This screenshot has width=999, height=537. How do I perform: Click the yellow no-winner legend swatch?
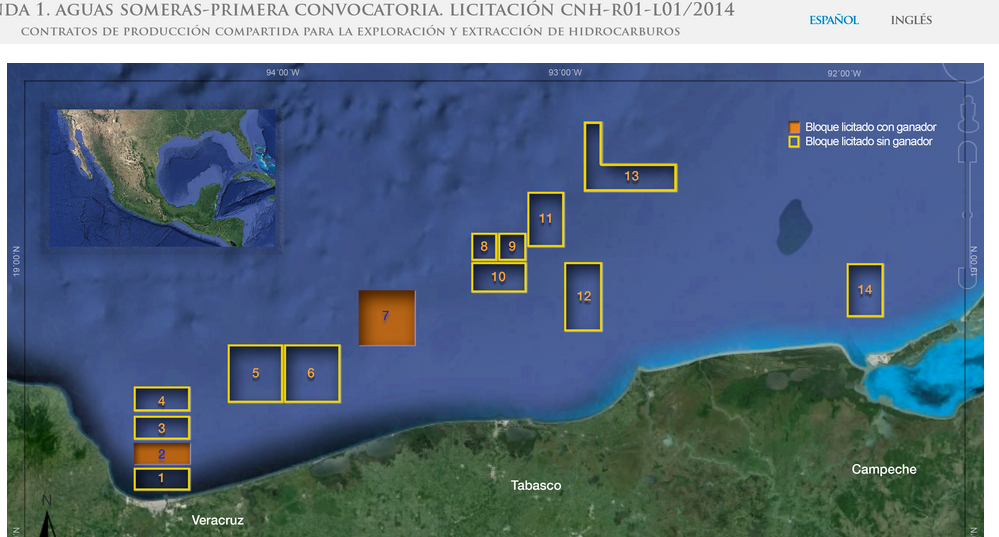(795, 142)
